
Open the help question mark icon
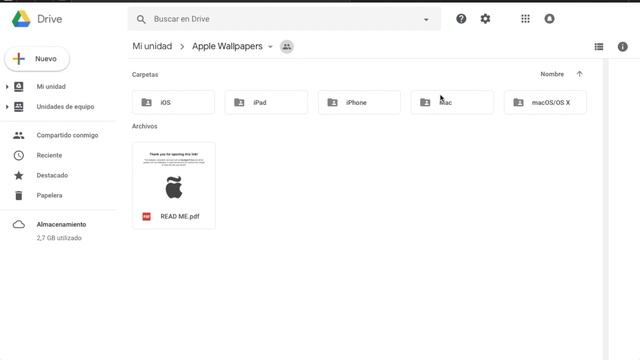point(461,19)
